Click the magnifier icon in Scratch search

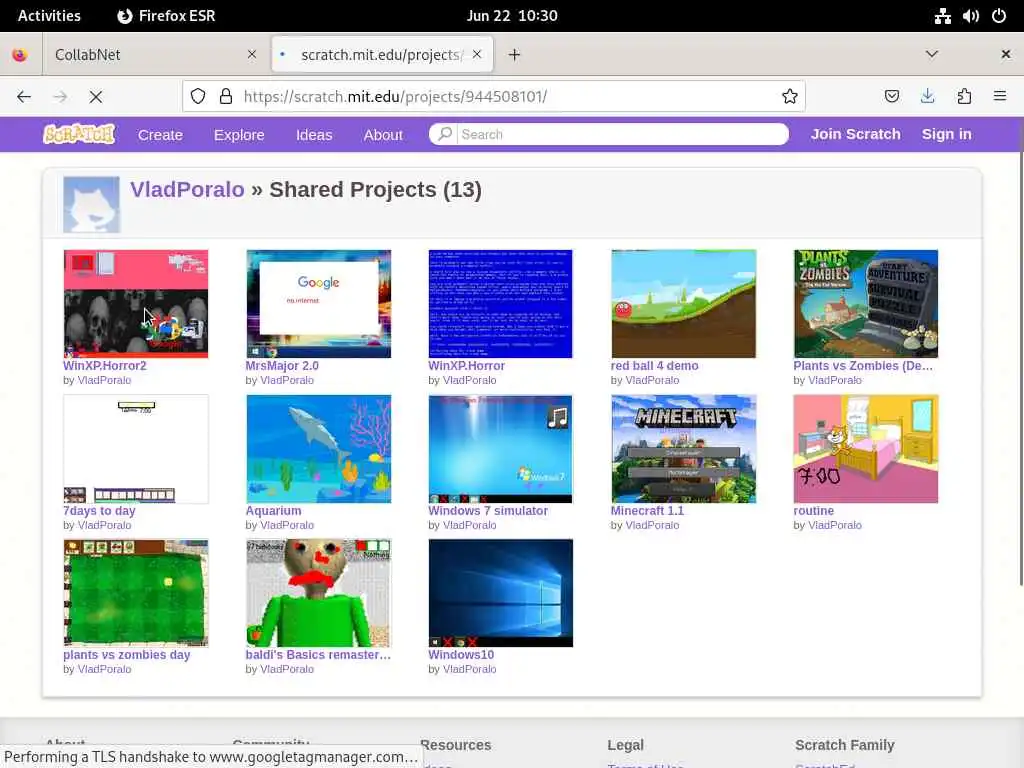[445, 134]
